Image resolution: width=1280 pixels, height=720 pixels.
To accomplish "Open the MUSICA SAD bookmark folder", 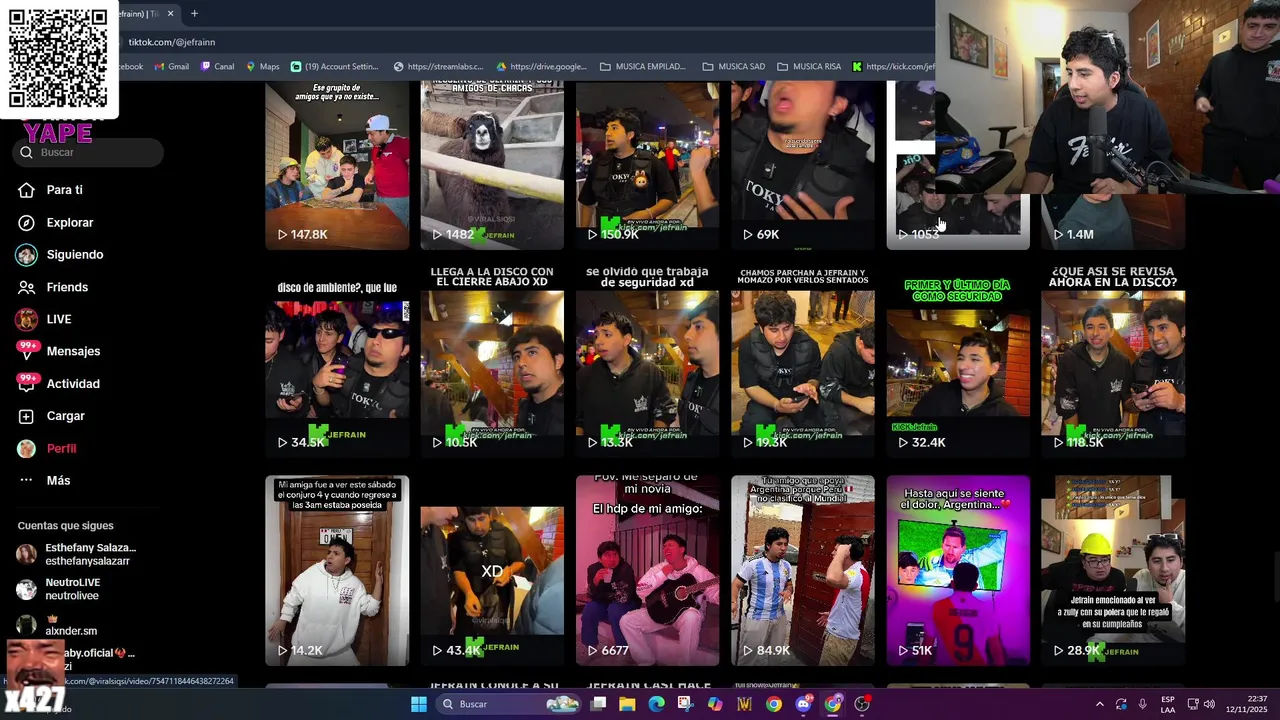I will 734,67.
